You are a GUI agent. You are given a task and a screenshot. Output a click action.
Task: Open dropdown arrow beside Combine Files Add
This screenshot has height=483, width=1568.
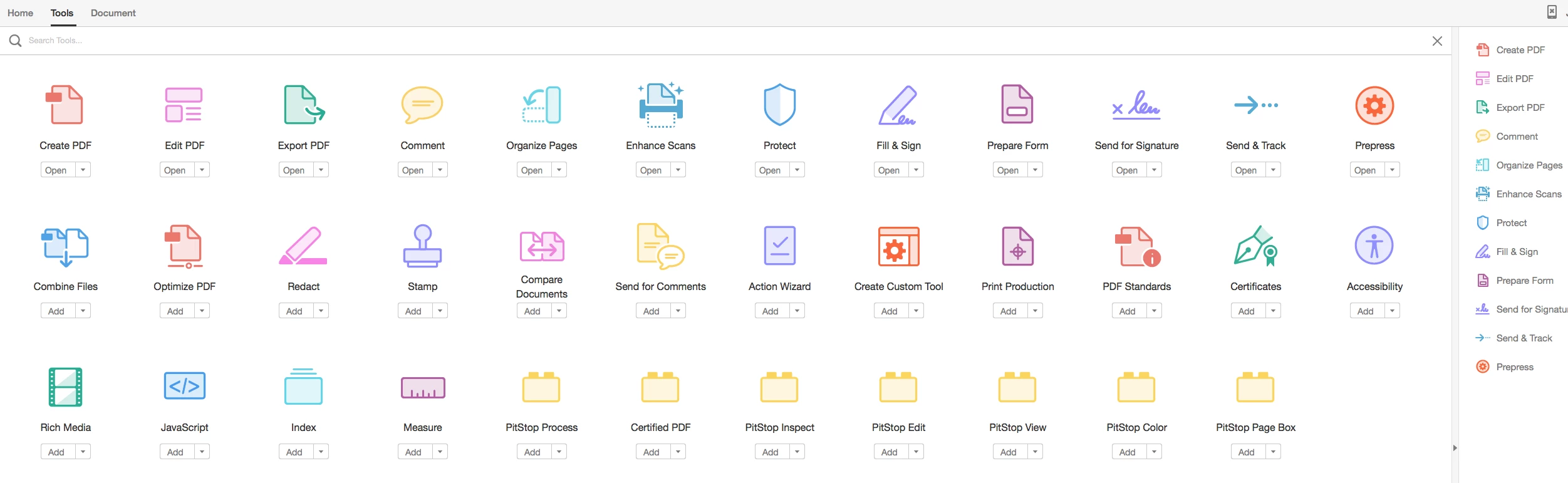[83, 311]
